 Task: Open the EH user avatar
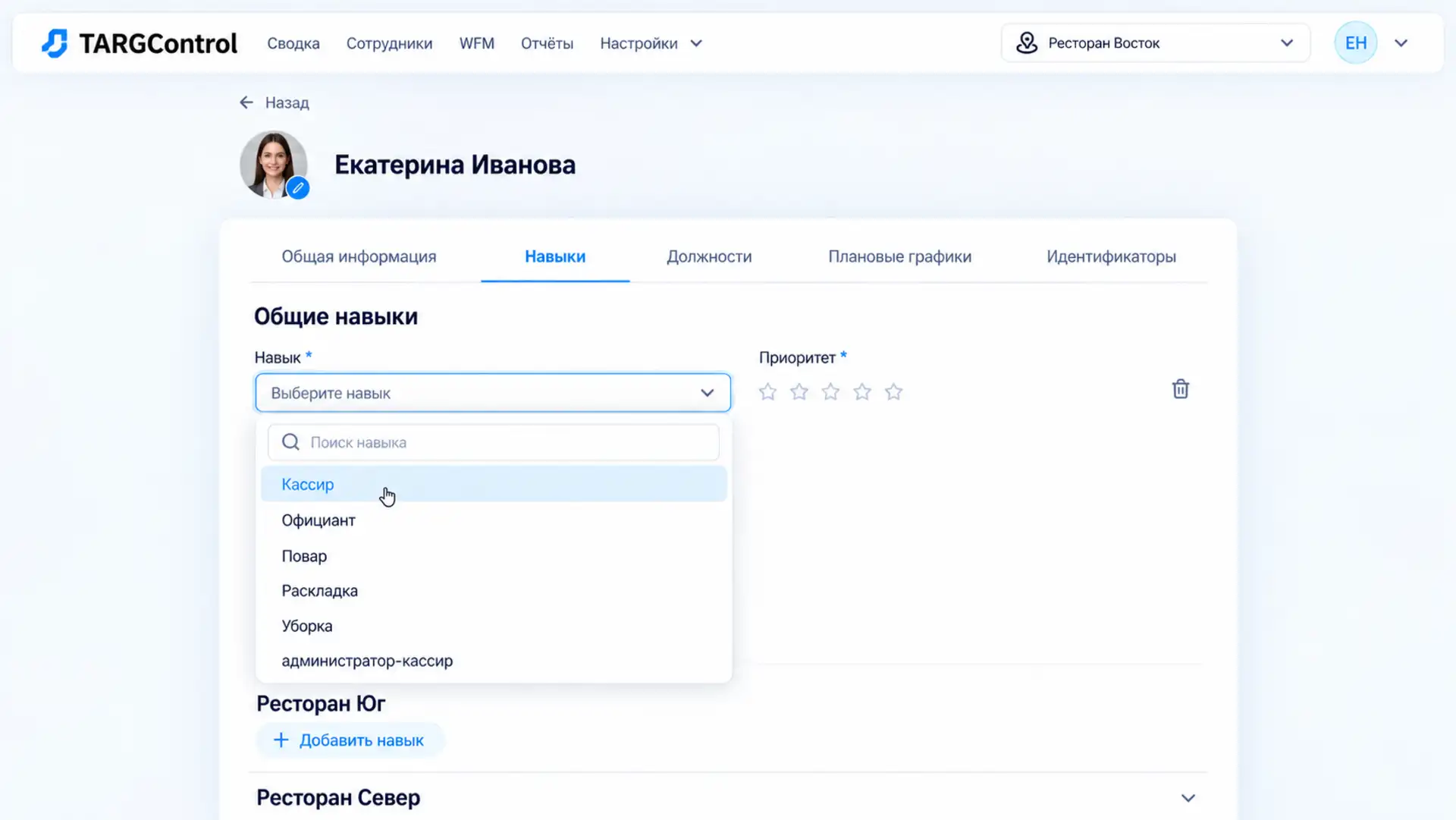[x=1355, y=43]
